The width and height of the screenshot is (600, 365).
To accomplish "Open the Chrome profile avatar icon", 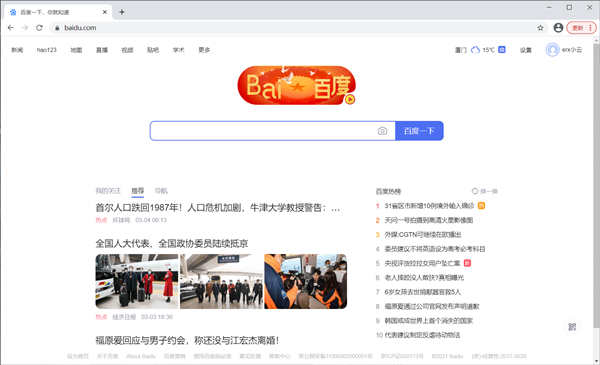I will (x=558, y=28).
